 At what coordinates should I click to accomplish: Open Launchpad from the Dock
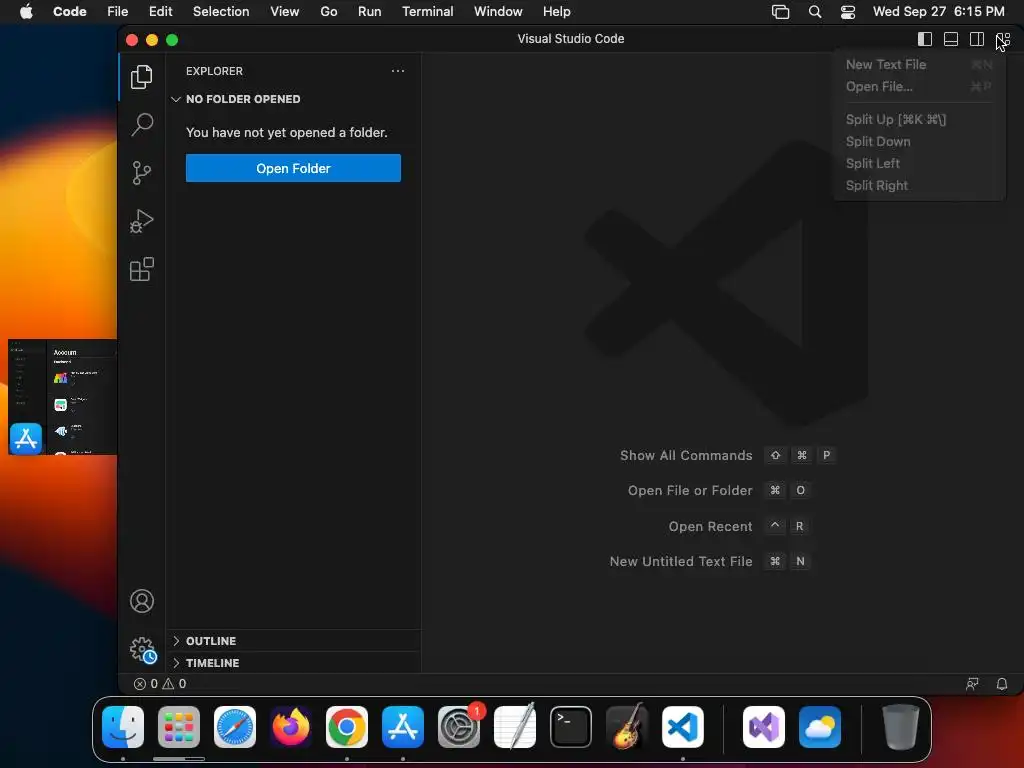179,727
